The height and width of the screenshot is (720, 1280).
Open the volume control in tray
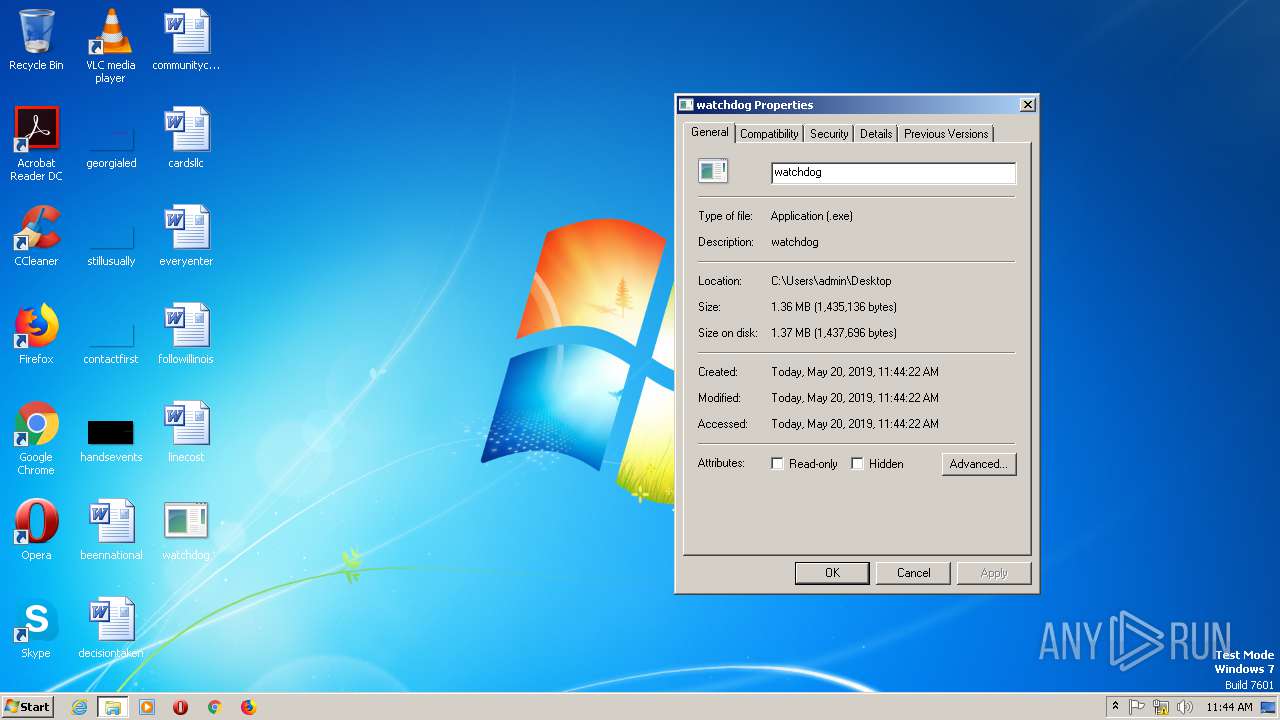click(1184, 707)
